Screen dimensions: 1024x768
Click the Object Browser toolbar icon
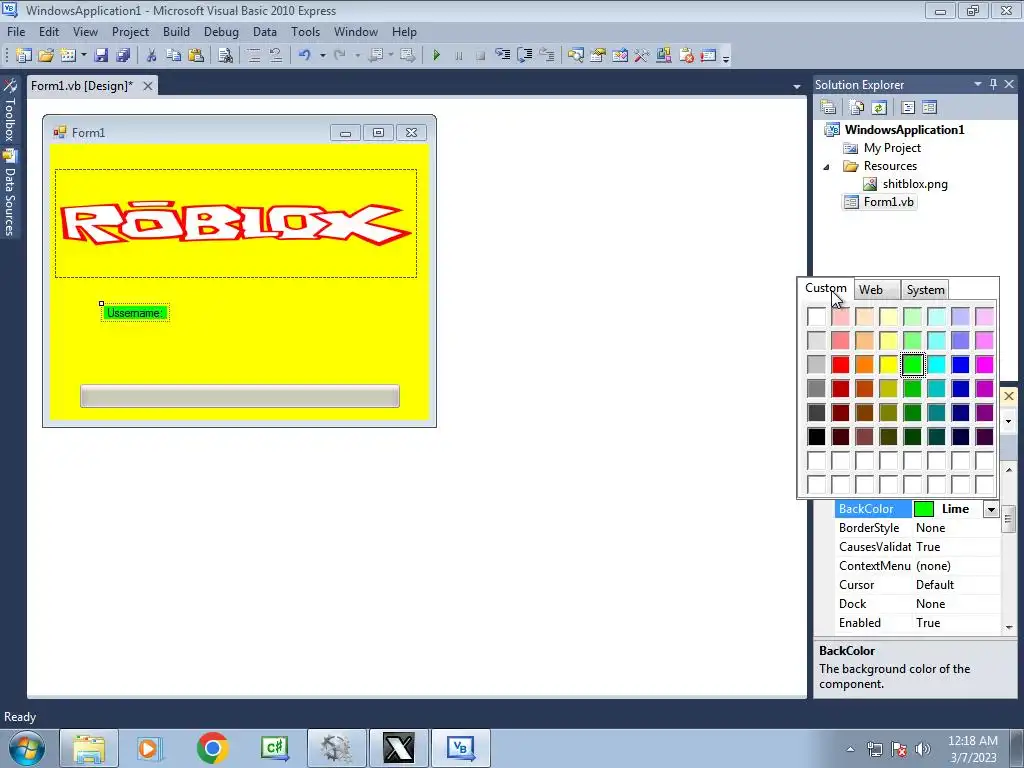(x=620, y=56)
